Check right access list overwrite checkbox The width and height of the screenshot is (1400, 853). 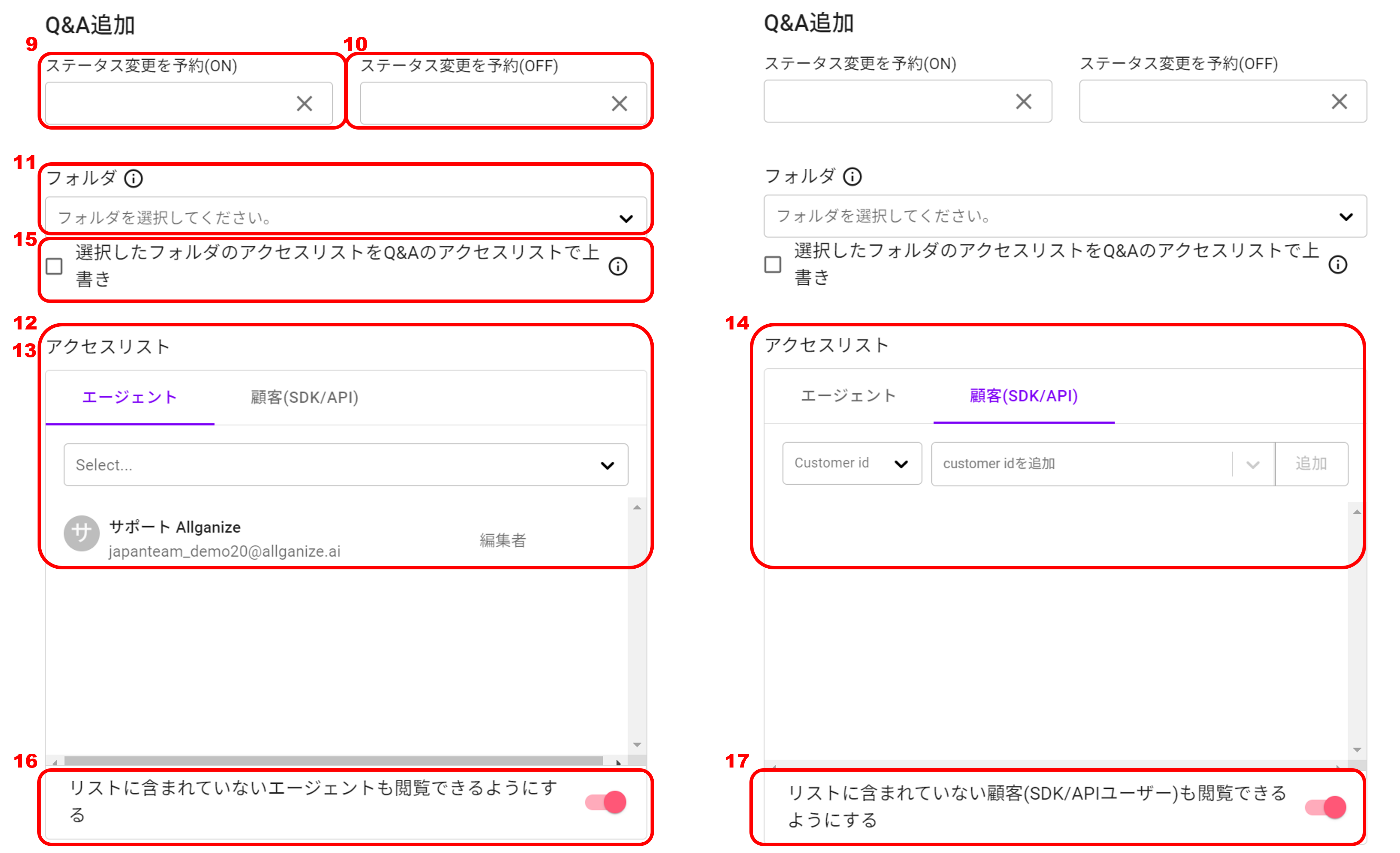(773, 264)
